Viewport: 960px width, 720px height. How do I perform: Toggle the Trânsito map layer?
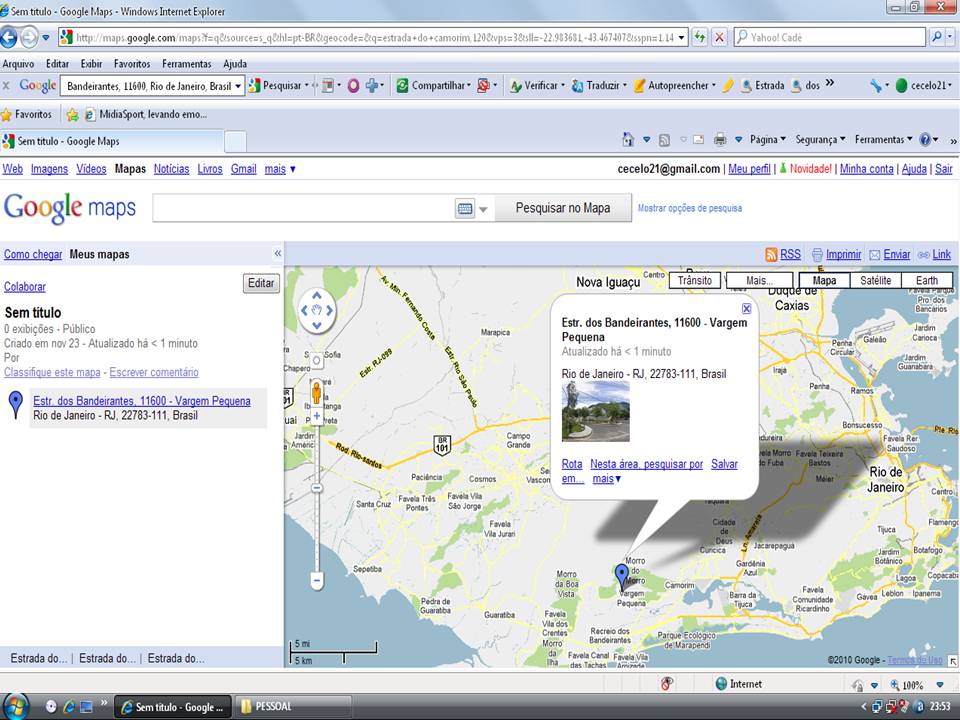pyautogui.click(x=695, y=280)
